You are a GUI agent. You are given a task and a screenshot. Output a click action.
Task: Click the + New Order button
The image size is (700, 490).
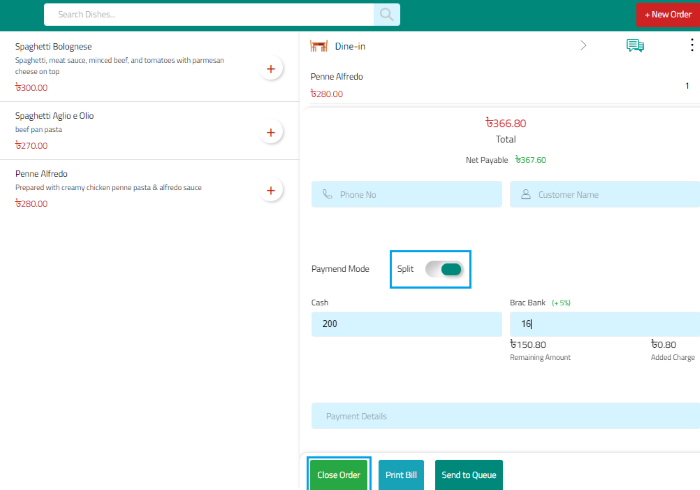667,15
